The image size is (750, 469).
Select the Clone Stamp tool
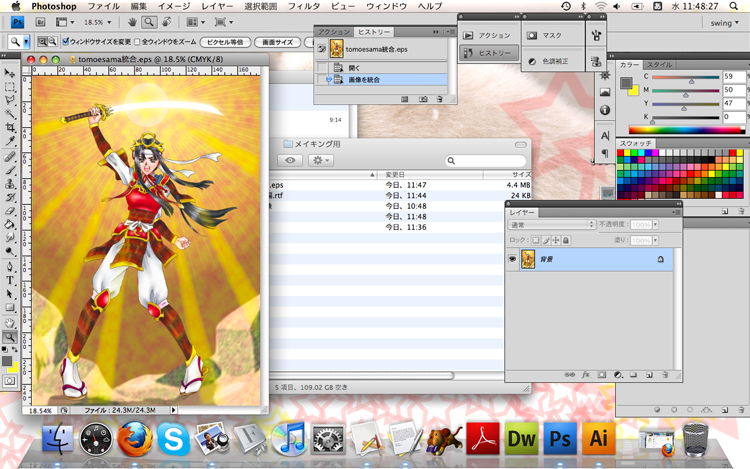(9, 184)
